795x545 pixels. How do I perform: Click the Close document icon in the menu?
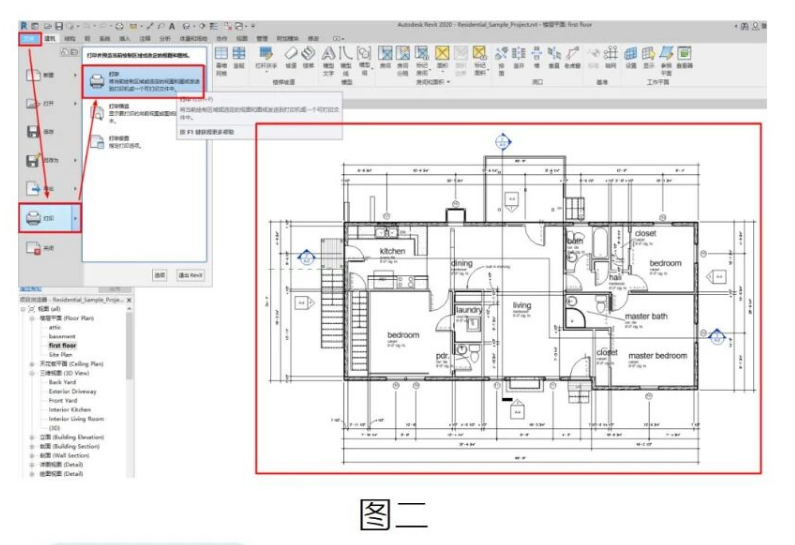pos(33,248)
